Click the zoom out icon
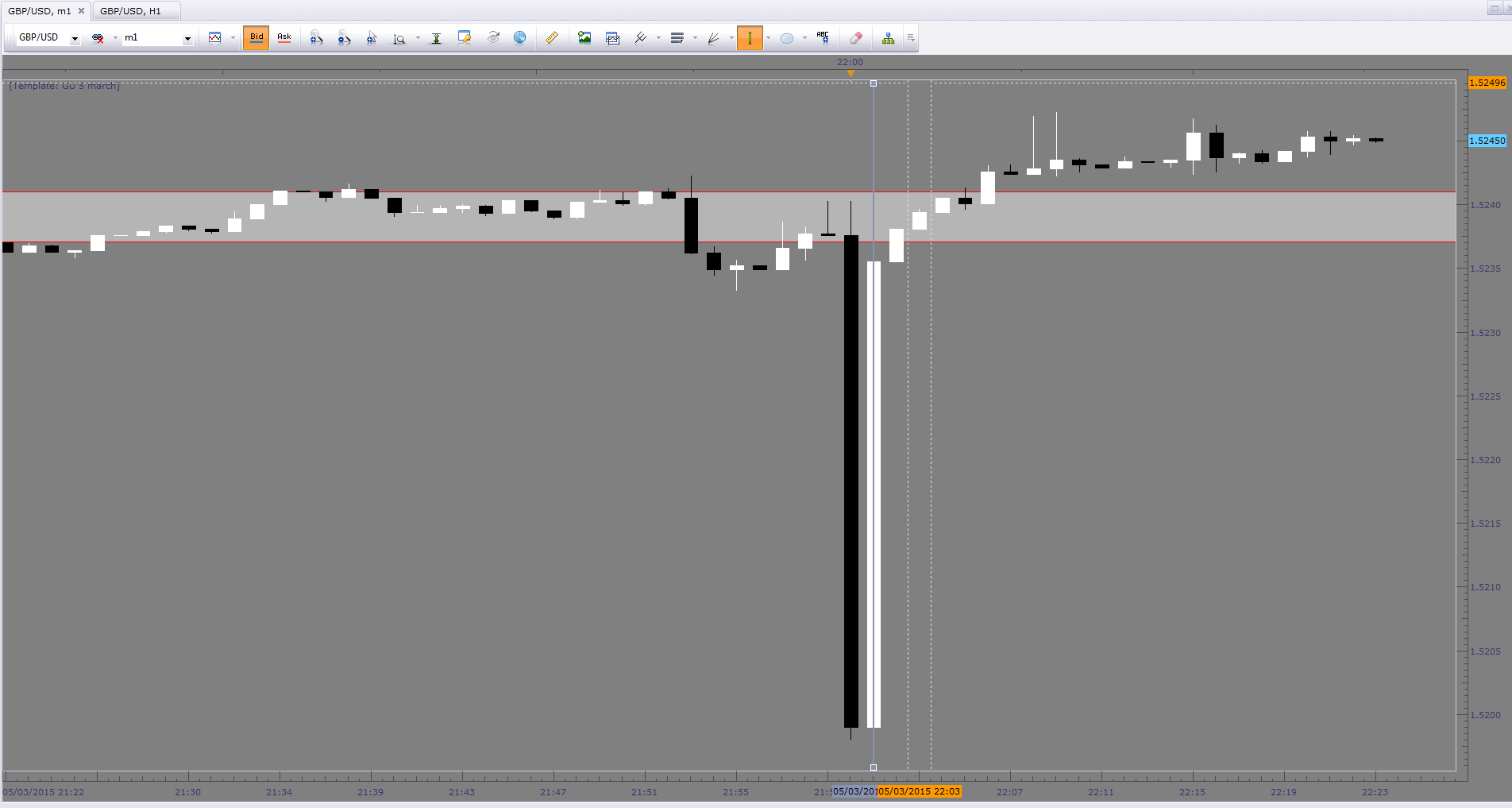The width and height of the screenshot is (1512, 808). (x=344, y=38)
